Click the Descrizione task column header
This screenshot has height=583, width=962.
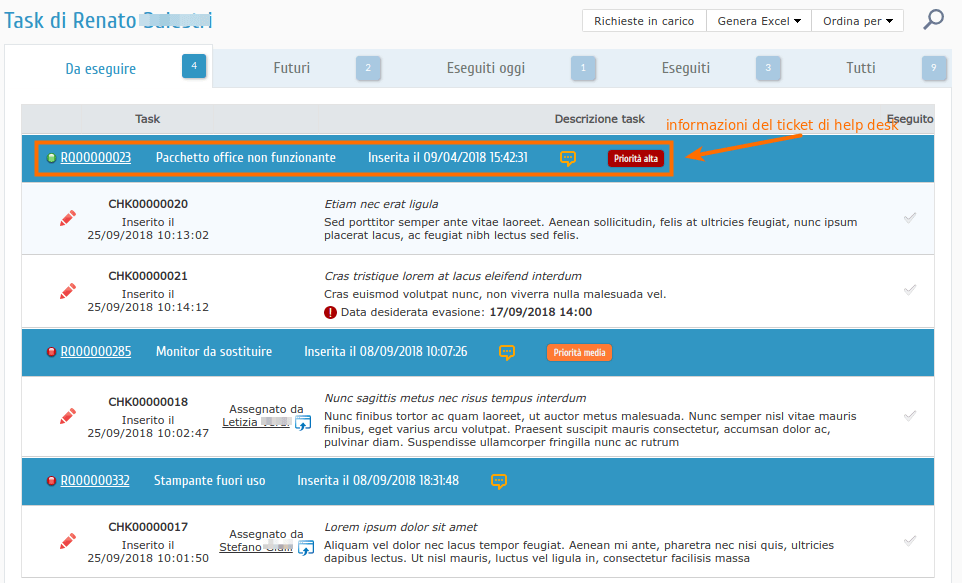(599, 119)
